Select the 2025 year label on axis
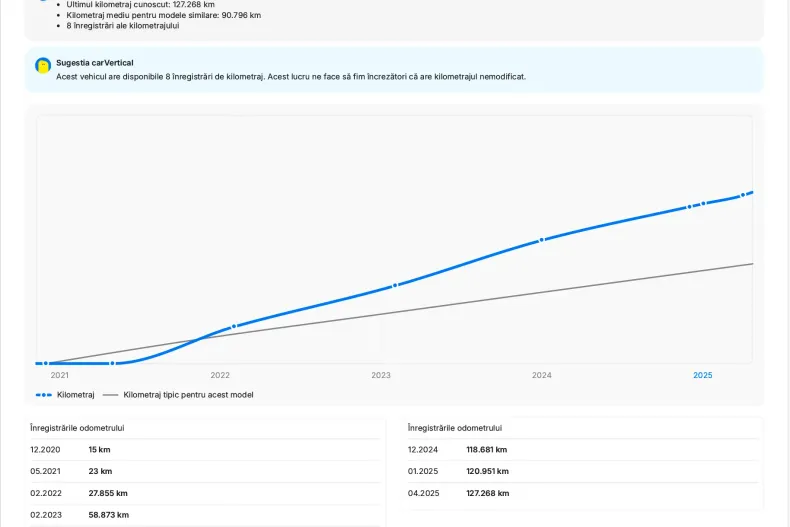 coord(703,375)
